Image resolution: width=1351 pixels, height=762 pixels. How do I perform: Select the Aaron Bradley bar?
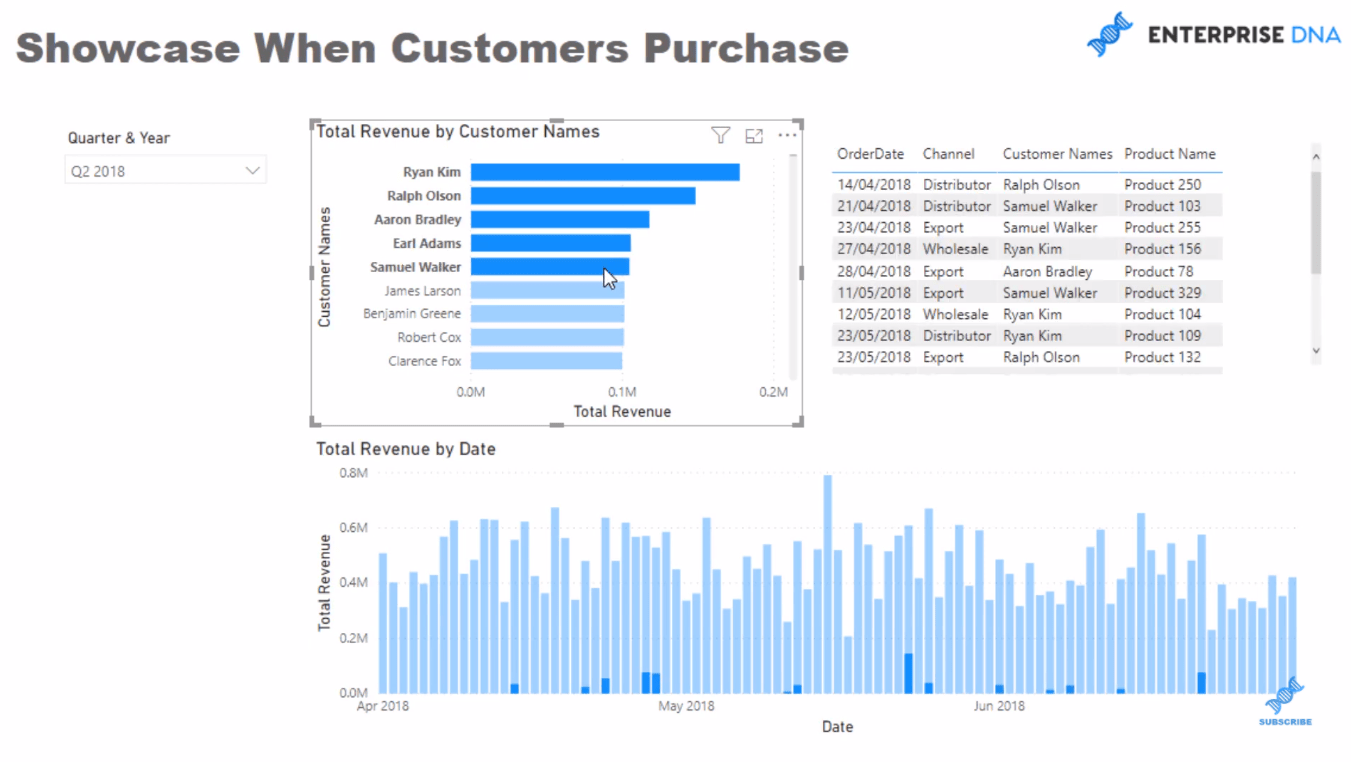(560, 219)
